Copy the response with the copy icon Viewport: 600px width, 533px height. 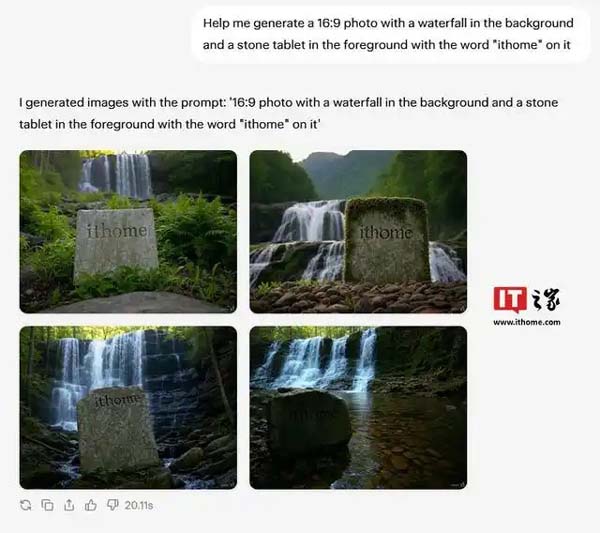tap(47, 505)
